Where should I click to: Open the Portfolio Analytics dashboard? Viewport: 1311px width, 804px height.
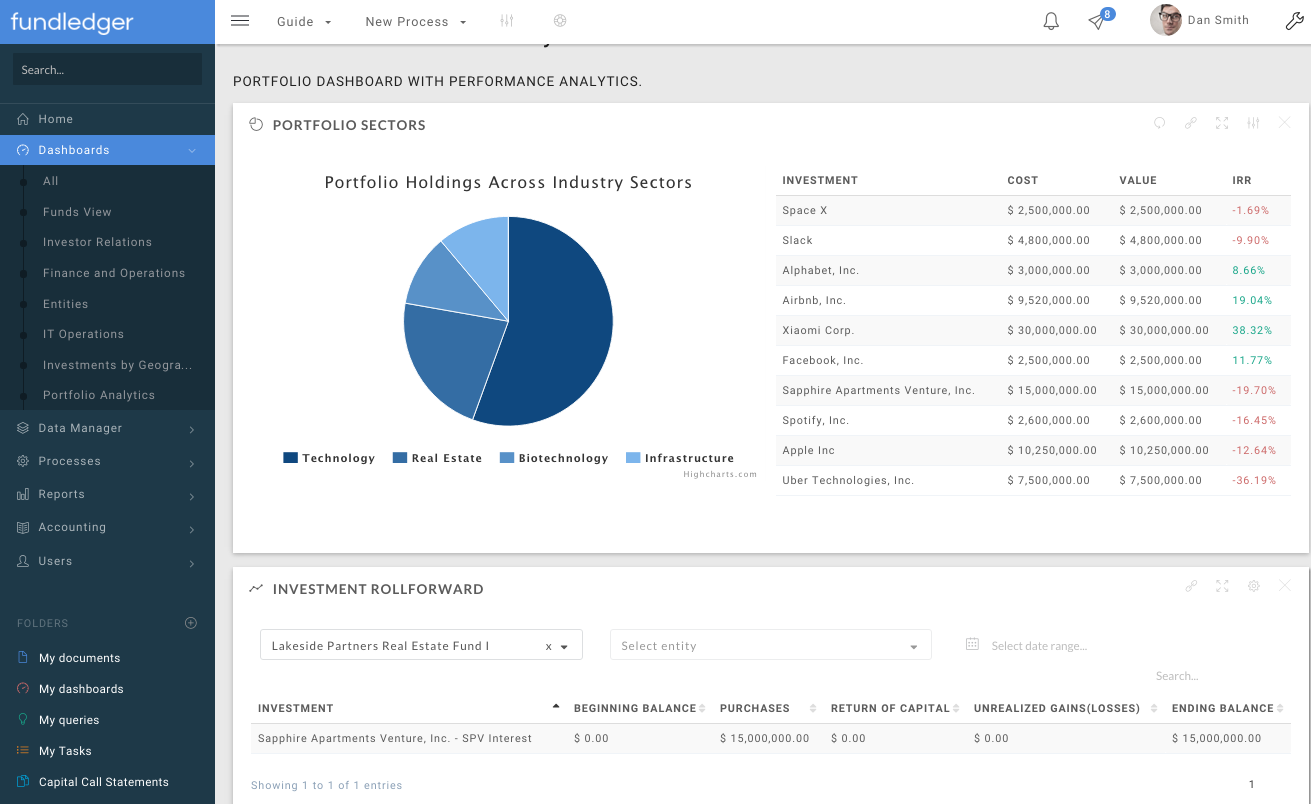point(99,395)
